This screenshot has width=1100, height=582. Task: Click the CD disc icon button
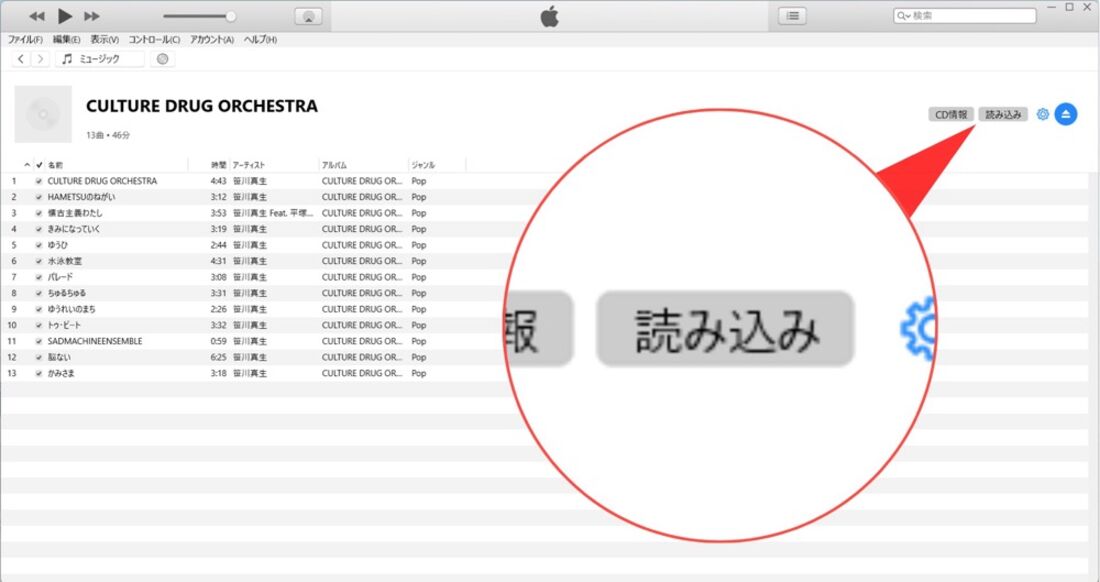(x=163, y=59)
